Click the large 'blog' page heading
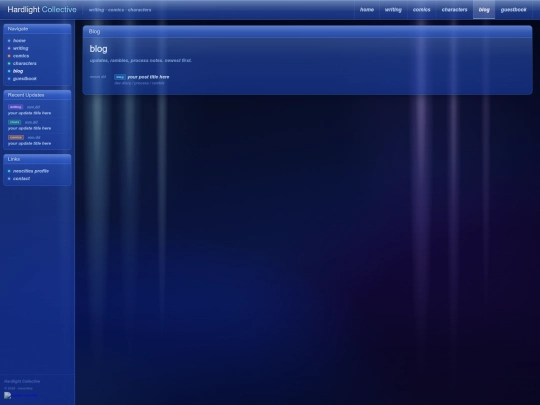 pyautogui.click(x=98, y=49)
